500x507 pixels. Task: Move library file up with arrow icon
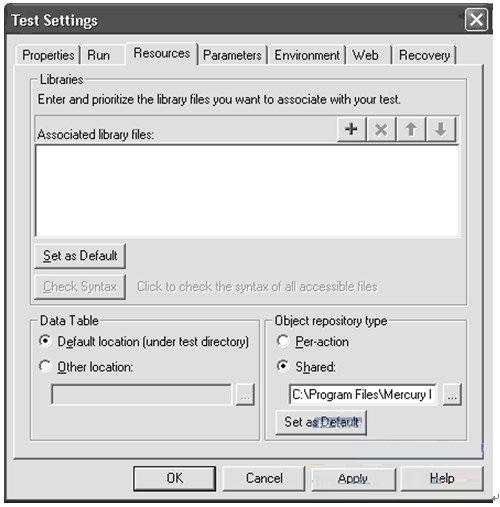coord(411,129)
